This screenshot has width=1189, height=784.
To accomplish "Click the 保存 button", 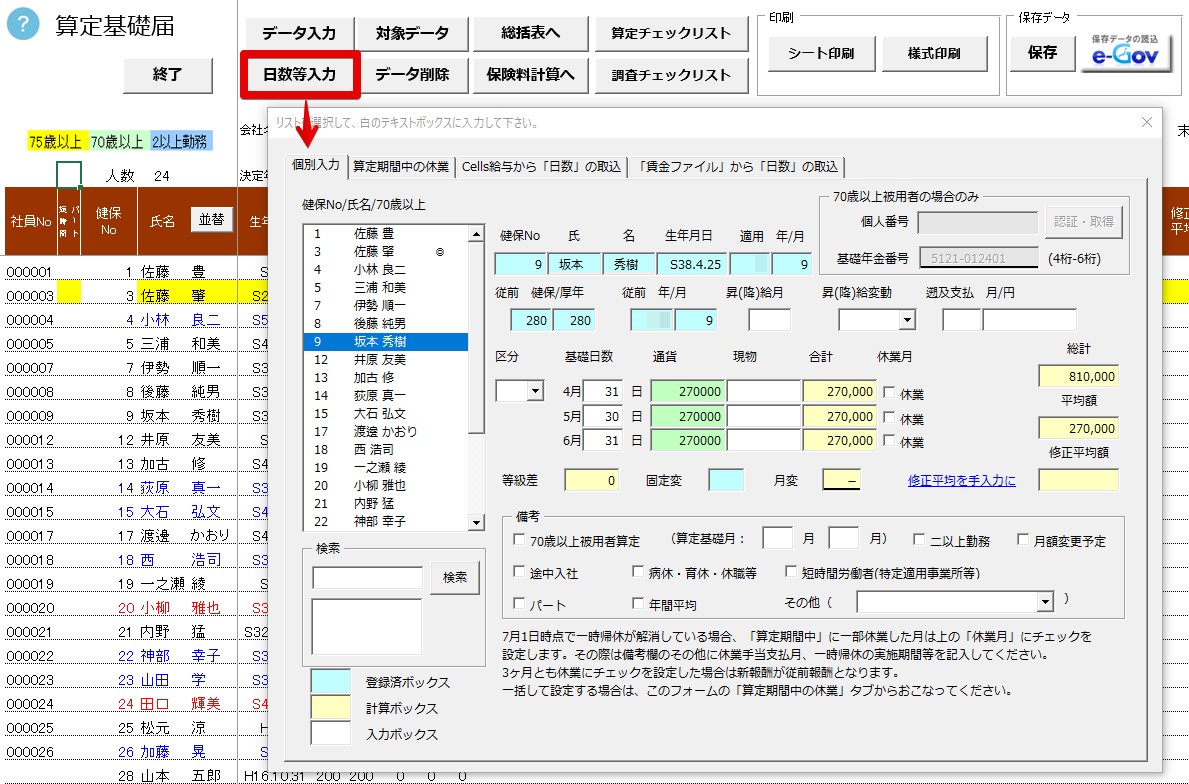I will [x=1043, y=52].
